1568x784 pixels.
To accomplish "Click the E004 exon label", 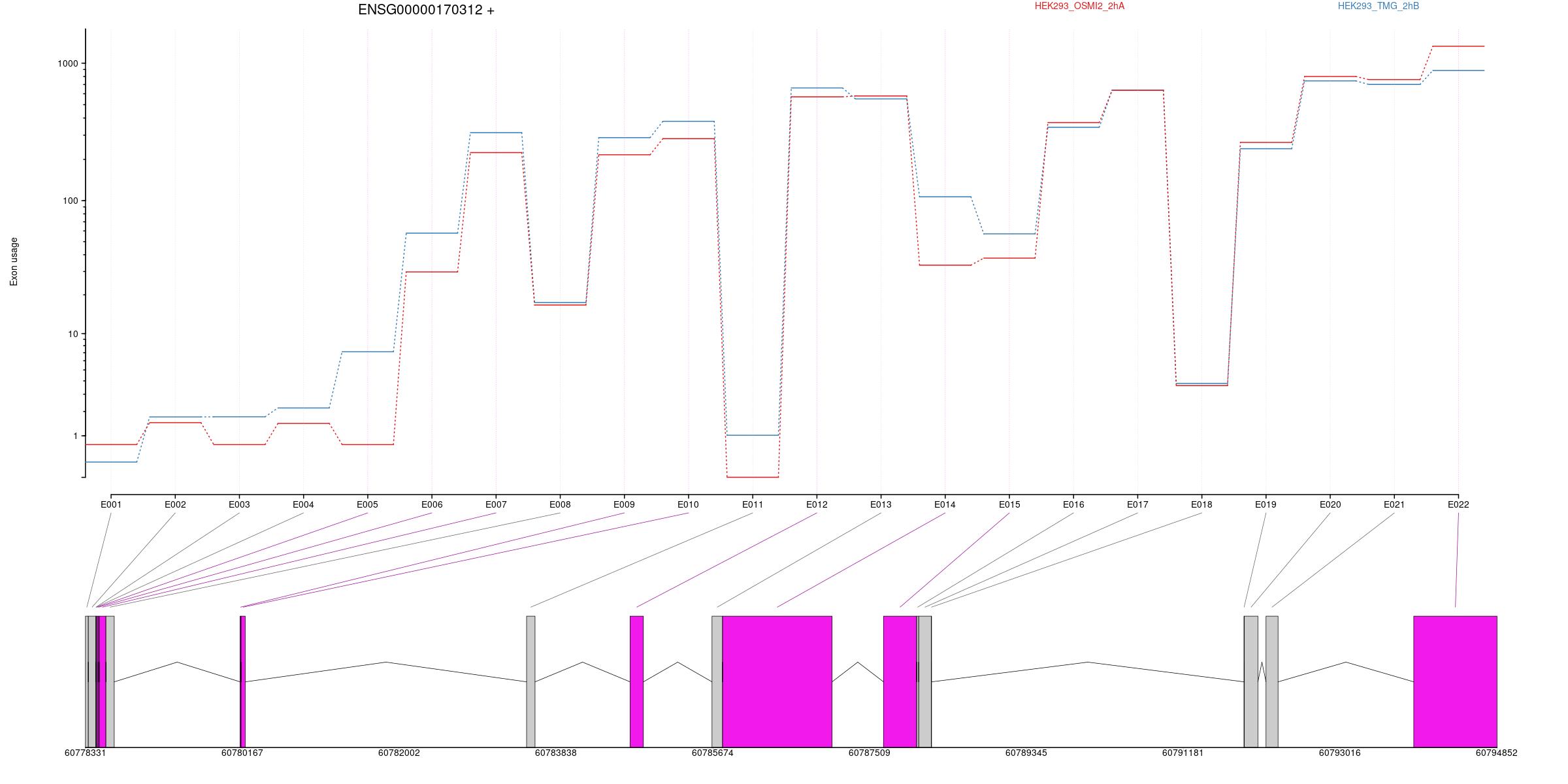I will pyautogui.click(x=303, y=504).
